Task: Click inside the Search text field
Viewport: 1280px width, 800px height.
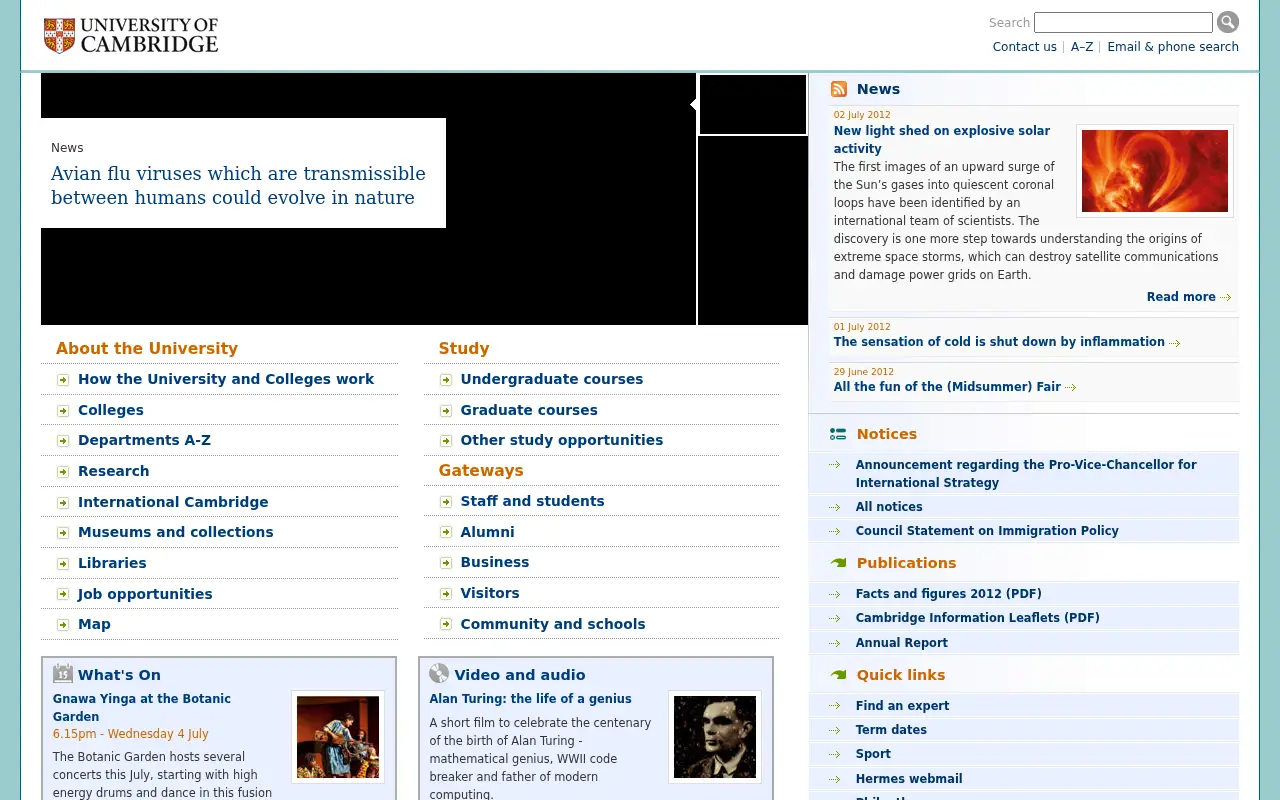Action: tap(1123, 22)
